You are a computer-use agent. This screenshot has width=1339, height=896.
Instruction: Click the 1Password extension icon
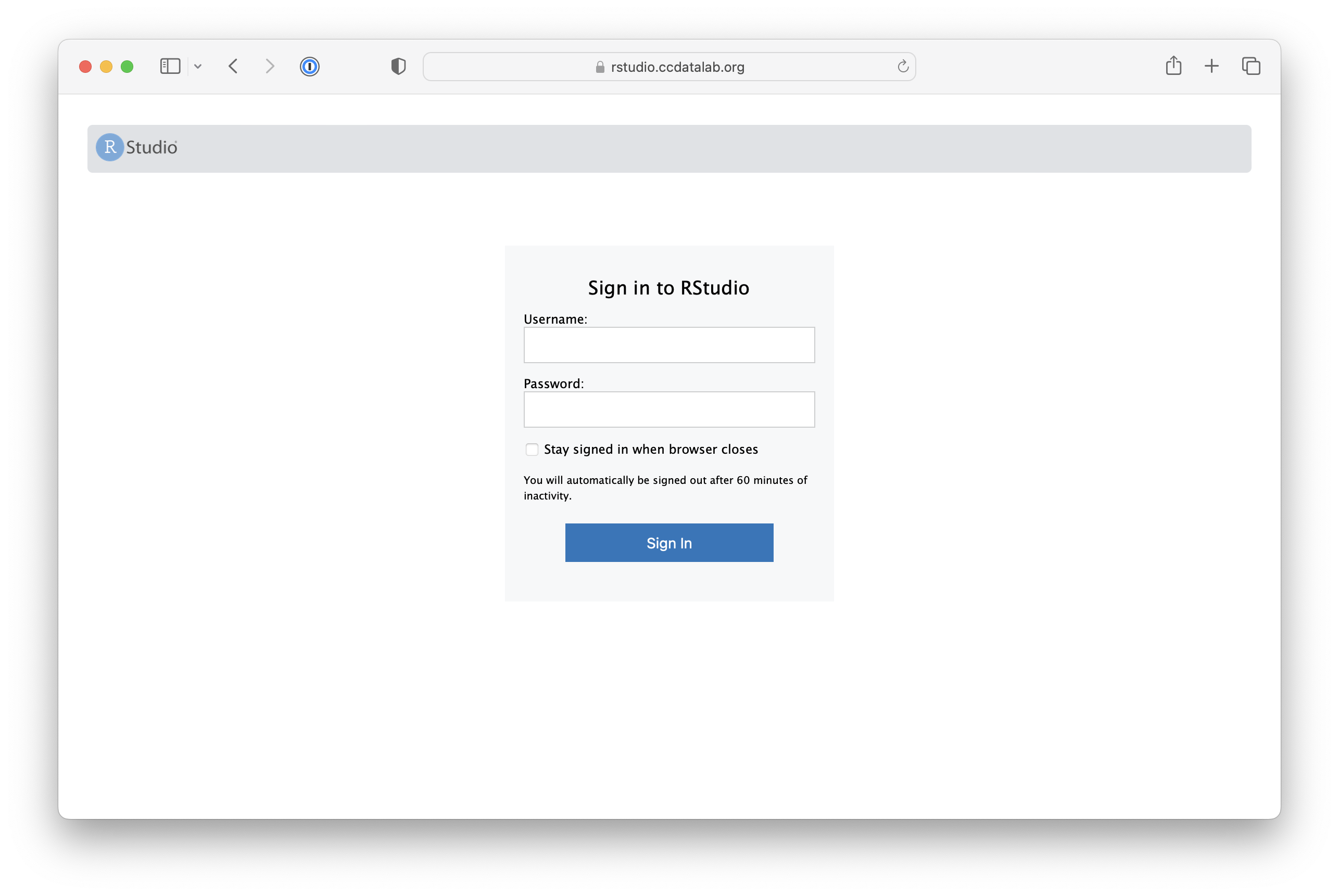(309, 66)
